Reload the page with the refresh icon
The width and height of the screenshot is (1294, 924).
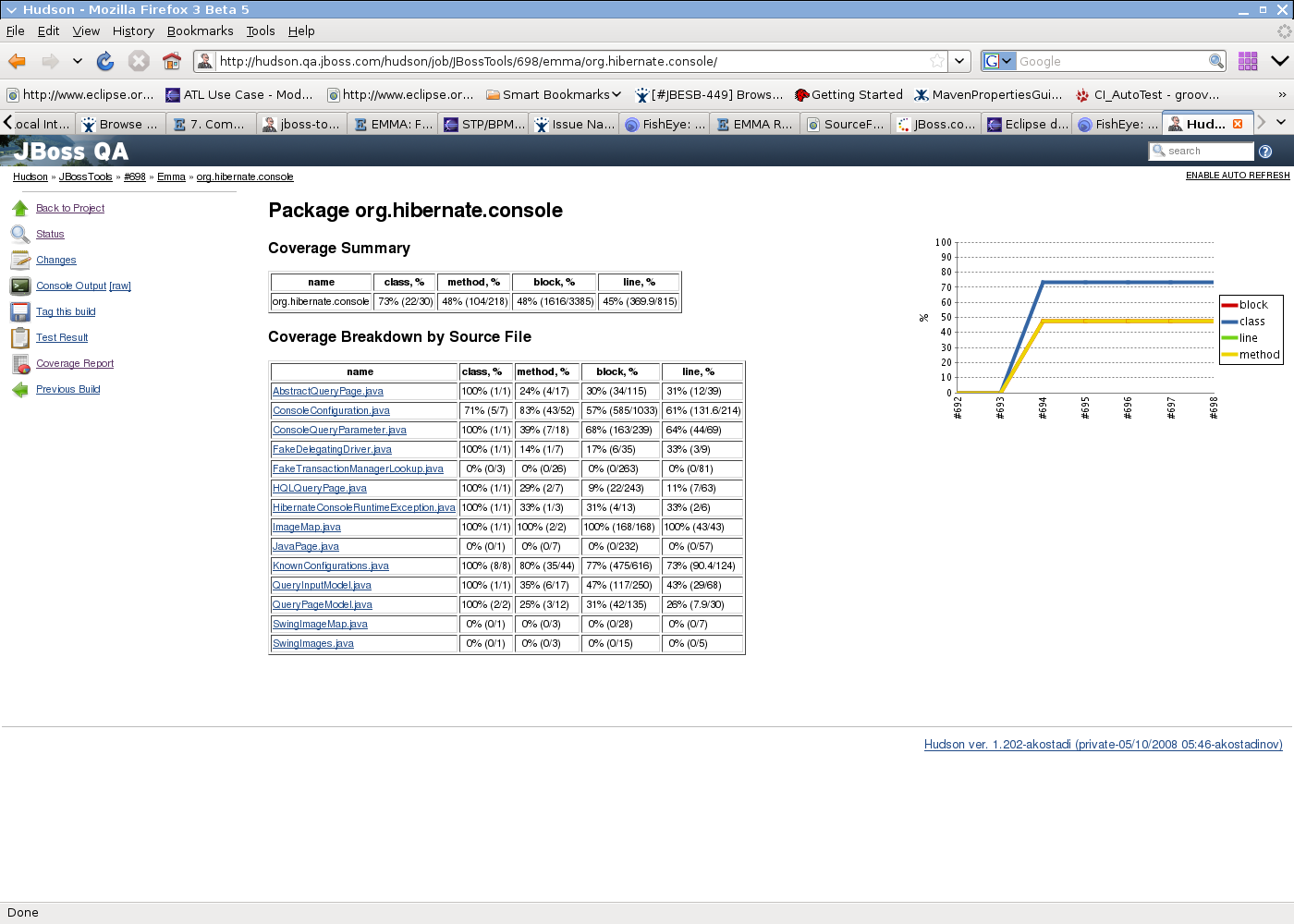105,61
